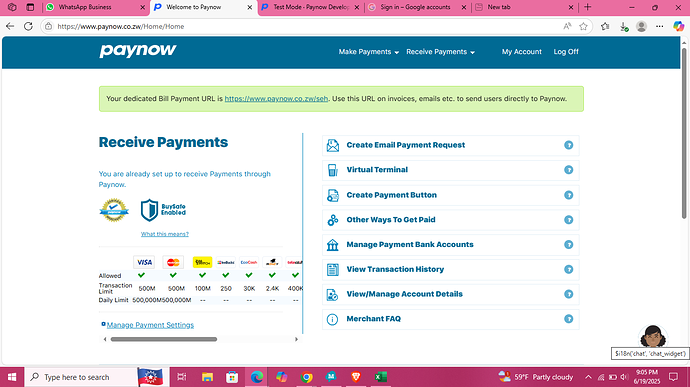
Task: Open help bubble for Create Payment Button
Action: tap(569, 195)
